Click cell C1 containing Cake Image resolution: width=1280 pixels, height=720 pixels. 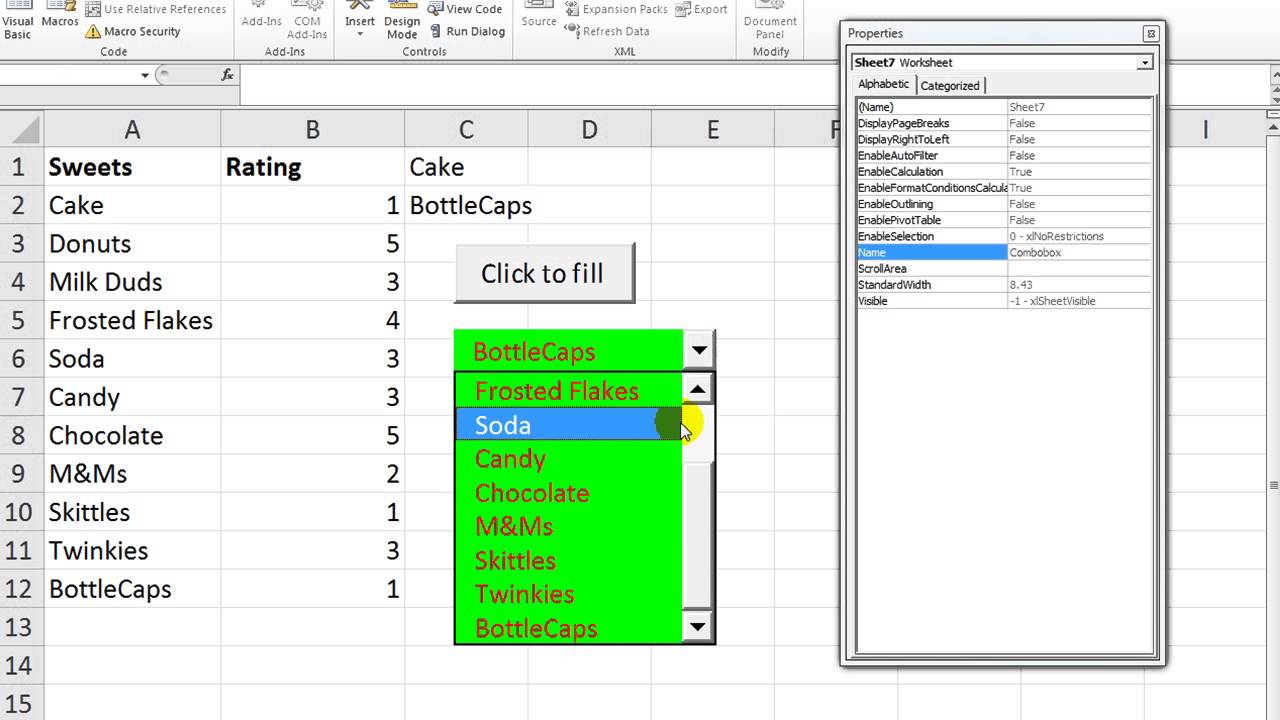click(x=466, y=166)
